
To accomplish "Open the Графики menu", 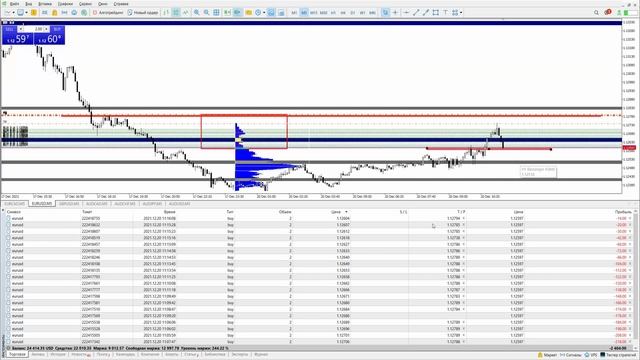I will click(65, 4).
